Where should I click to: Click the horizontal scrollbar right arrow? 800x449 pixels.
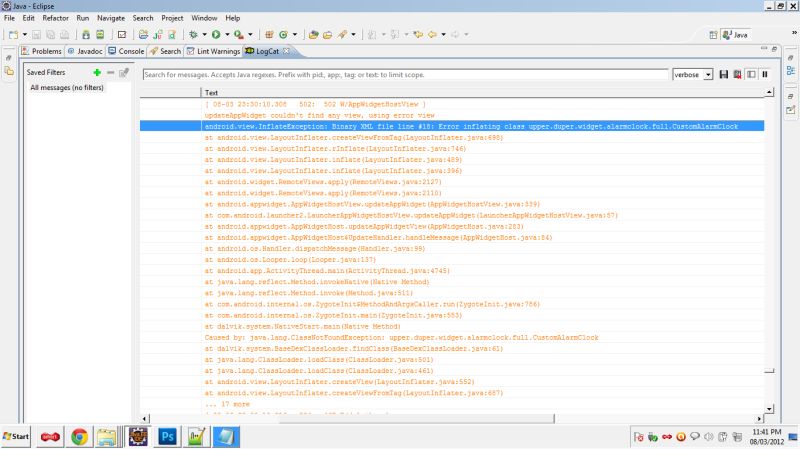pyautogui.click(x=759, y=418)
